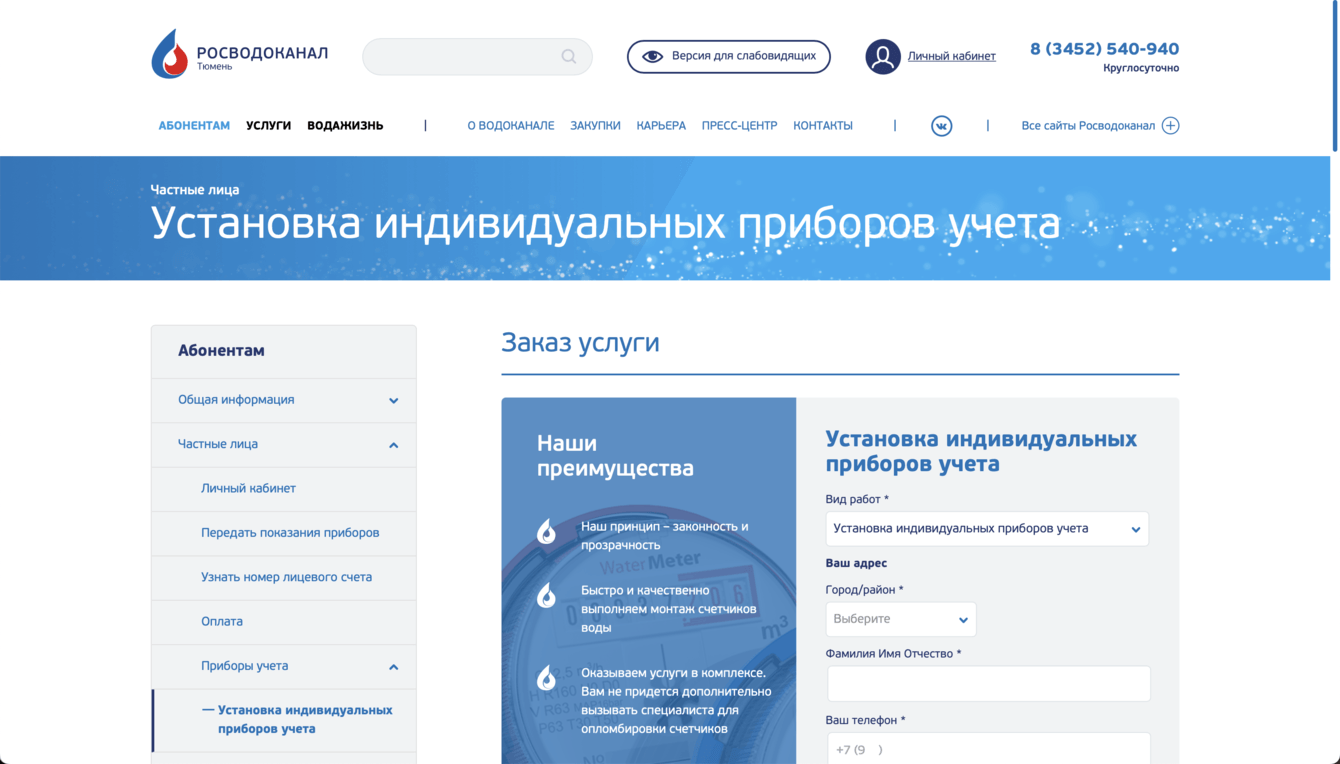Click the page vertical scrollbar
This screenshot has height=764, width=1340.
click(x=1335, y=76)
